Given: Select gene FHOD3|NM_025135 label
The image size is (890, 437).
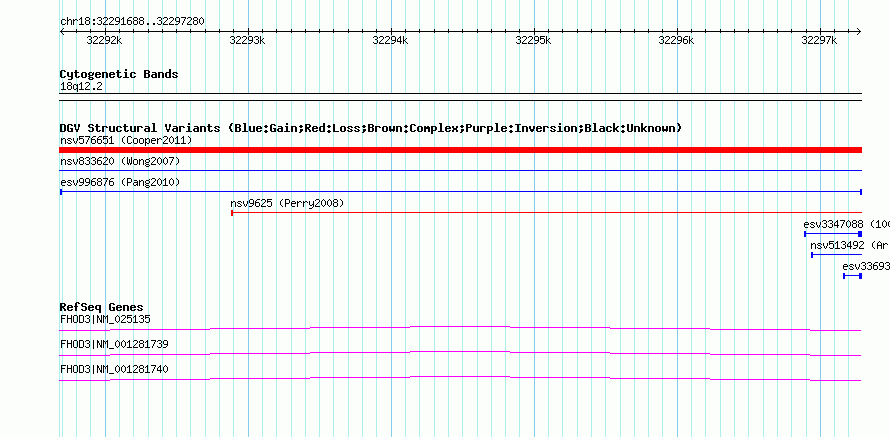Looking at the screenshot, I should 106,320.
